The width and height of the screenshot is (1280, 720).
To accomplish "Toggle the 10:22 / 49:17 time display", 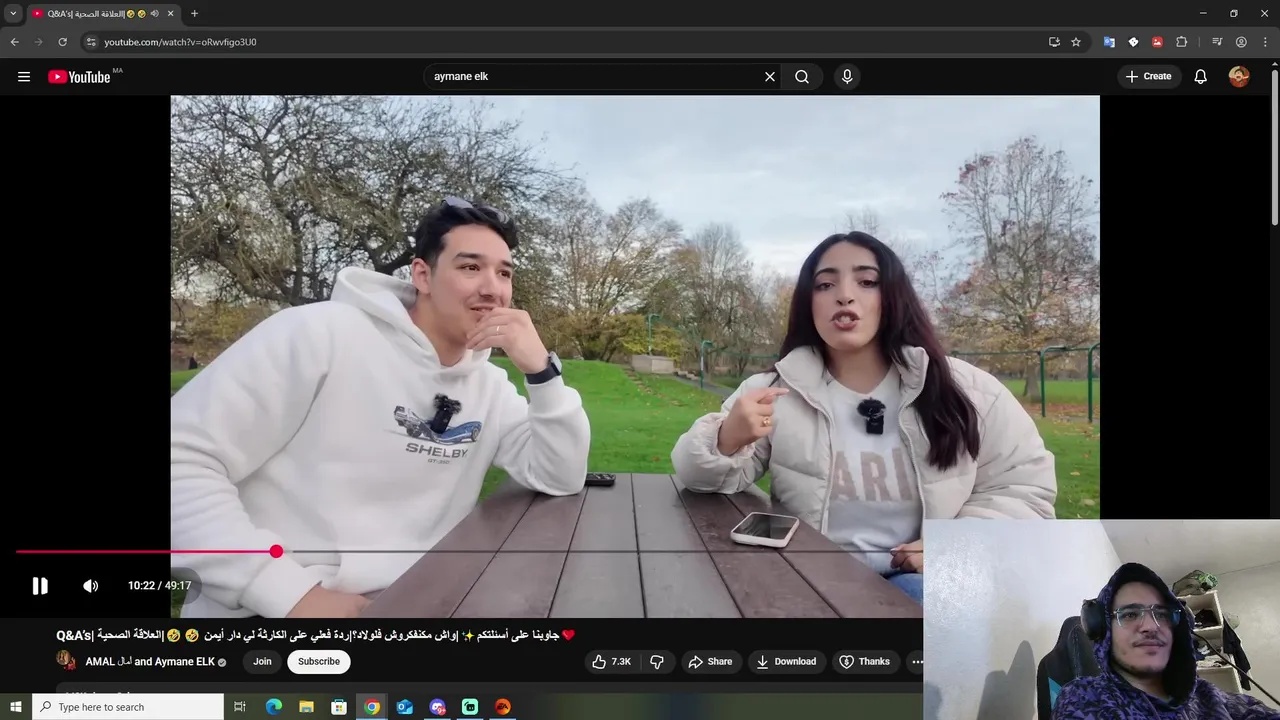I will [x=159, y=586].
